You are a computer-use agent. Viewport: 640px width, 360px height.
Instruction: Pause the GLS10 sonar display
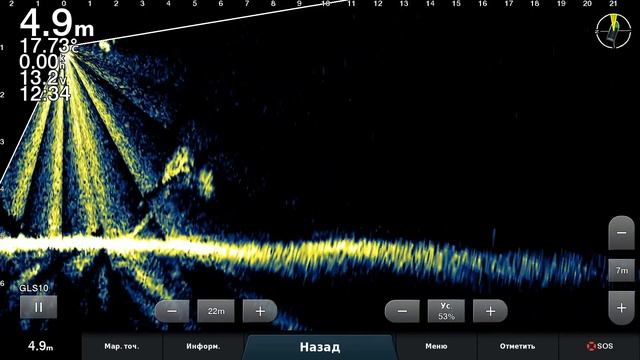[38, 307]
